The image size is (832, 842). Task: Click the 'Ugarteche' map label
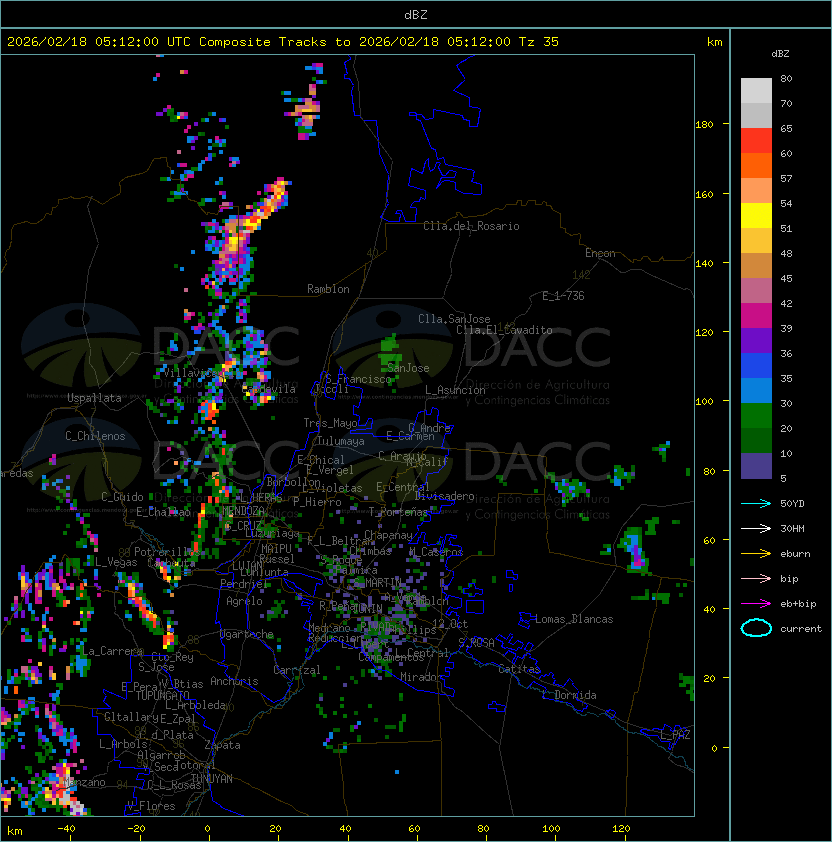click(x=247, y=634)
